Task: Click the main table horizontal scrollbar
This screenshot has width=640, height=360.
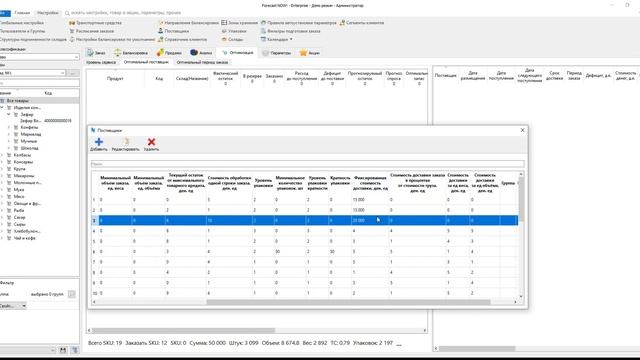Action: 183,330
